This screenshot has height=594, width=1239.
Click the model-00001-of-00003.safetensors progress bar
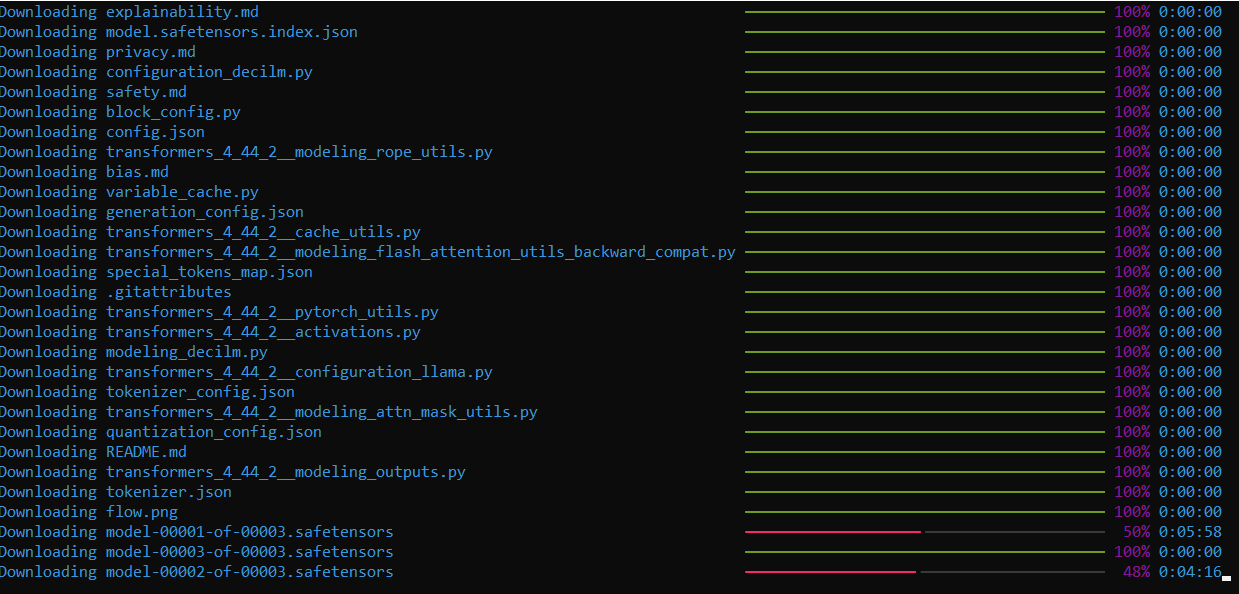tap(925, 532)
